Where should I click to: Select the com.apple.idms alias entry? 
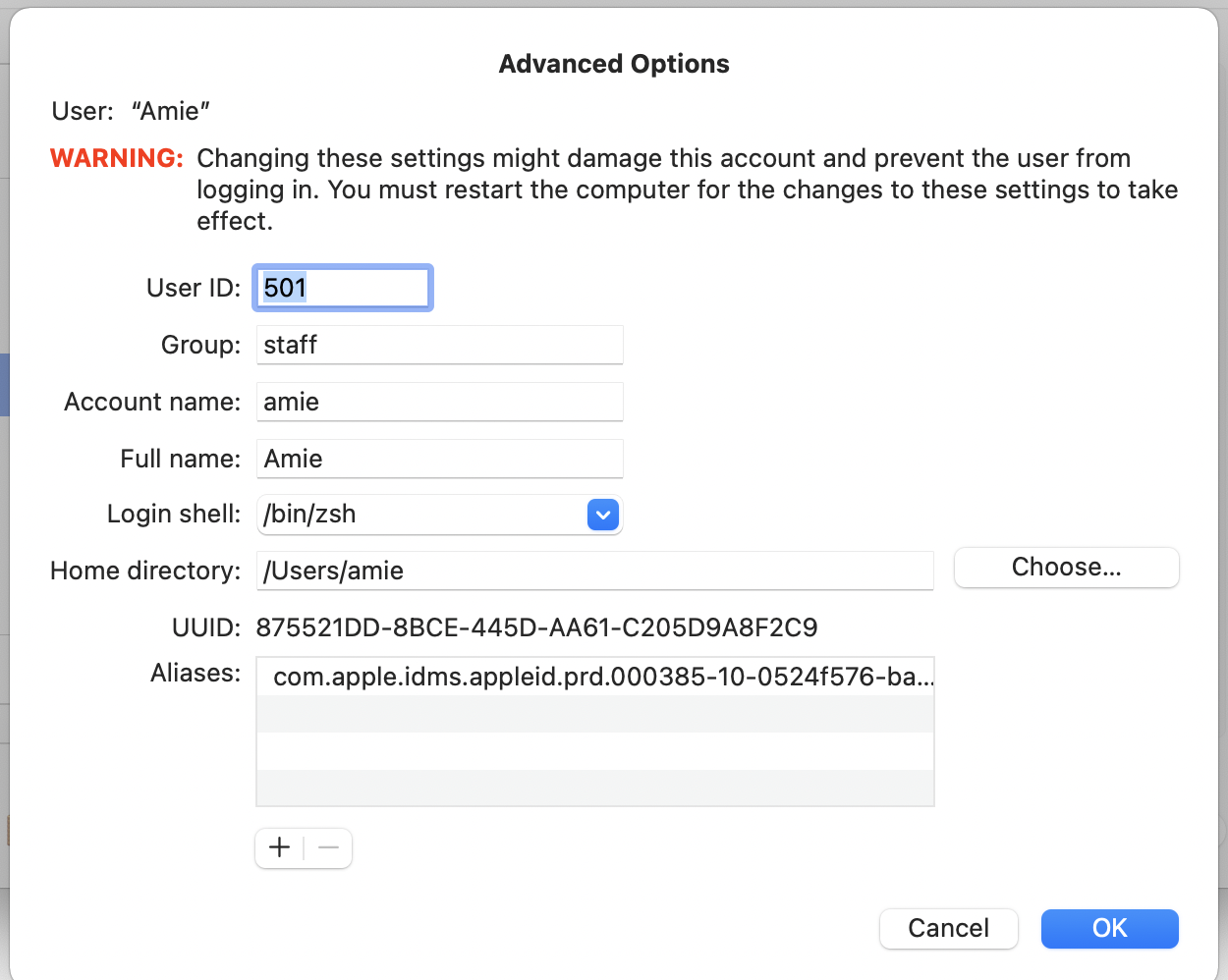(x=594, y=678)
